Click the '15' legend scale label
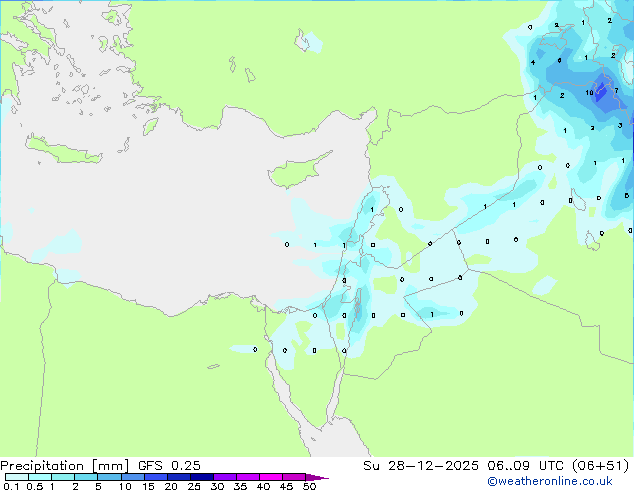Viewport: 634px width, 490px height. [148, 486]
